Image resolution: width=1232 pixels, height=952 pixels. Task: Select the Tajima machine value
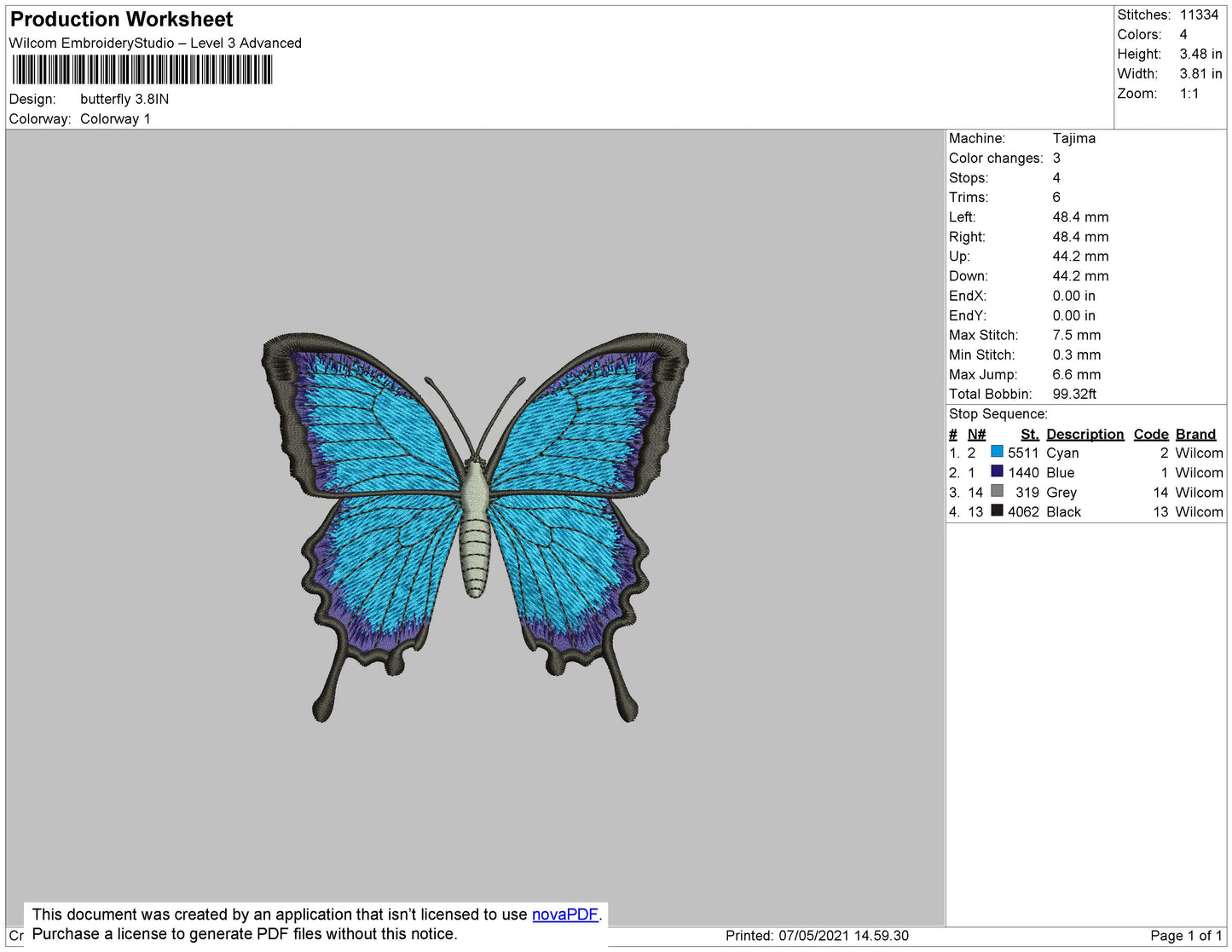[1073, 138]
